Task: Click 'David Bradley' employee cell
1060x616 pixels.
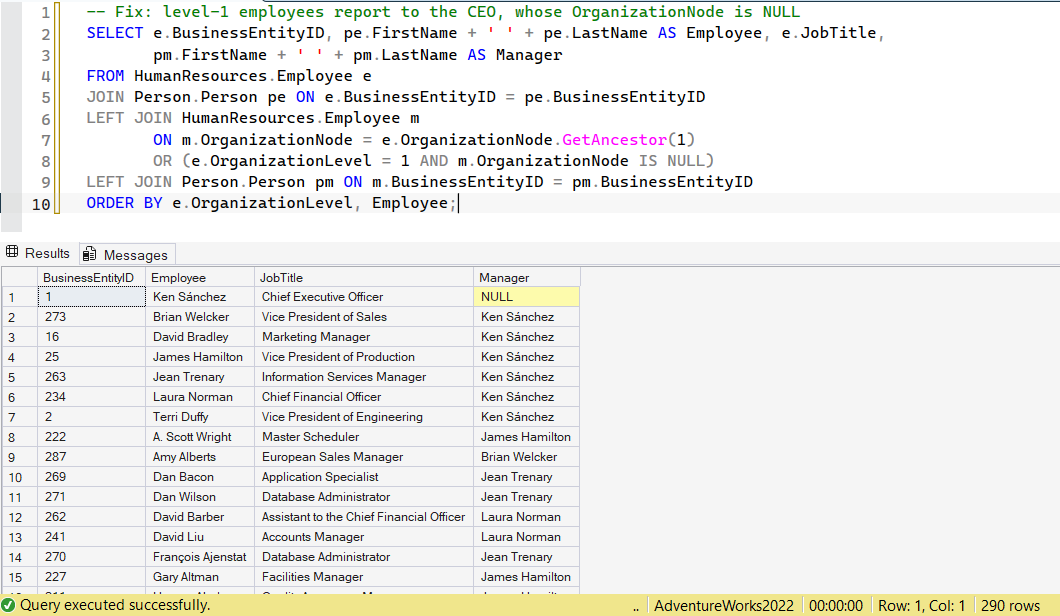Action: pyautogui.click(x=199, y=337)
